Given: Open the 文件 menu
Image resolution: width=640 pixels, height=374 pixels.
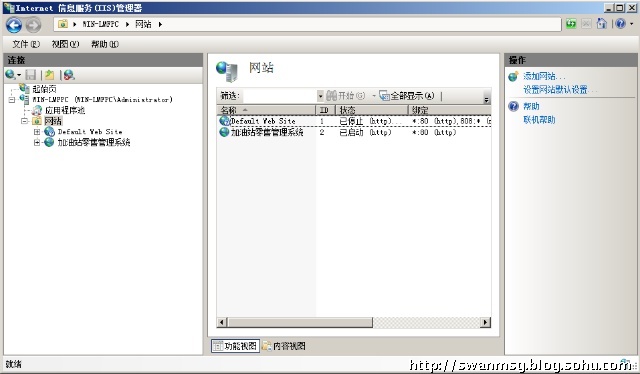Looking at the screenshot, I should point(26,44).
